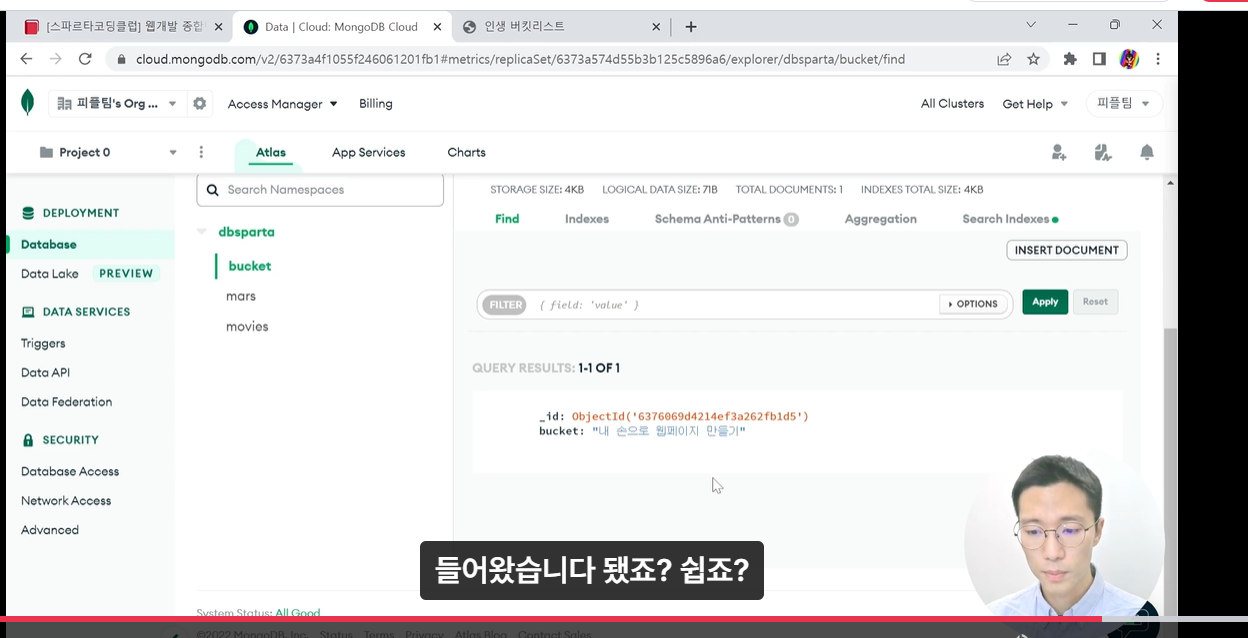Open browser extensions puzzle icon
The image size is (1248, 638).
[x=1070, y=59]
